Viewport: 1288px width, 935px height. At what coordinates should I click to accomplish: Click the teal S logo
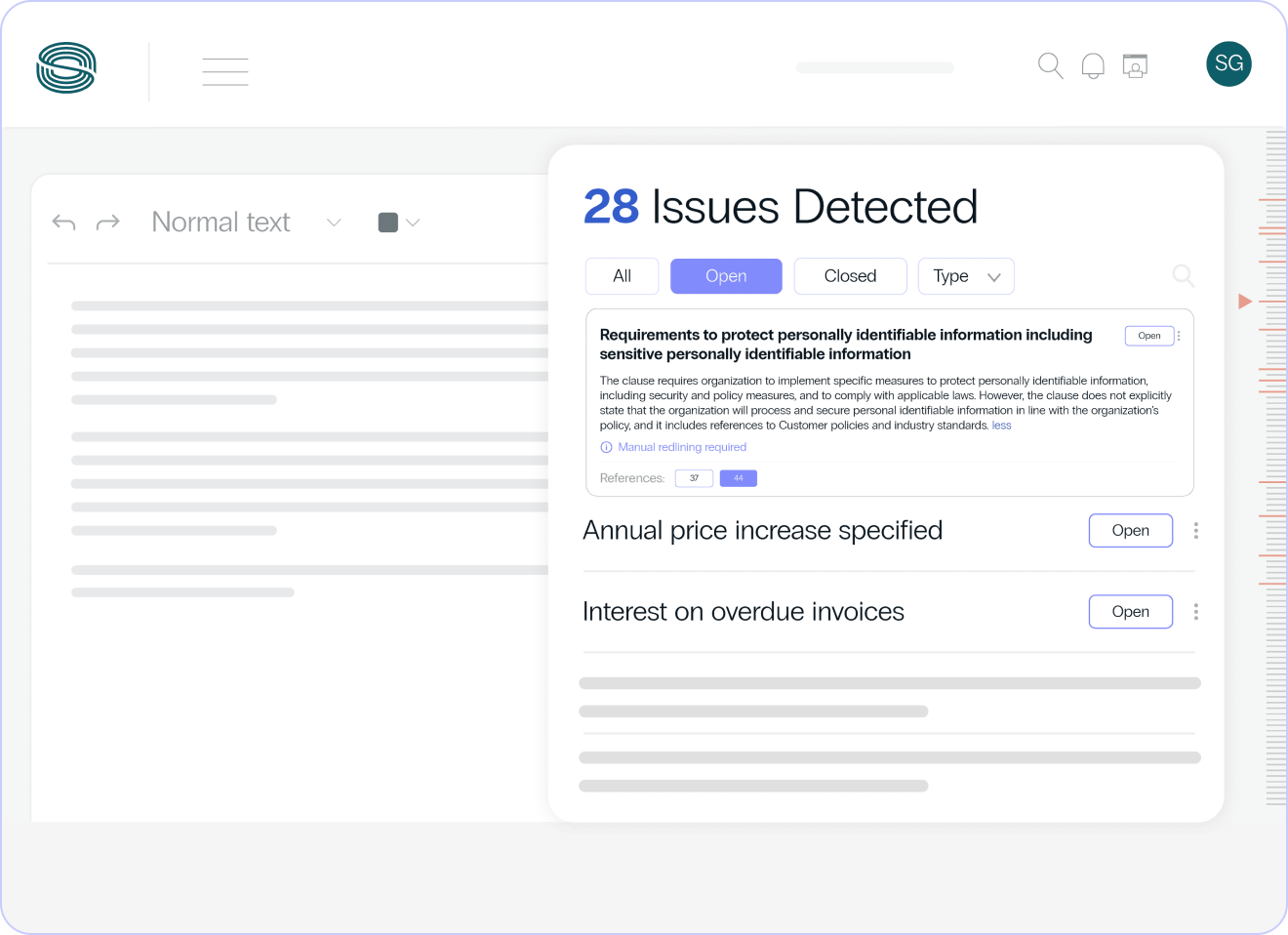pos(66,68)
